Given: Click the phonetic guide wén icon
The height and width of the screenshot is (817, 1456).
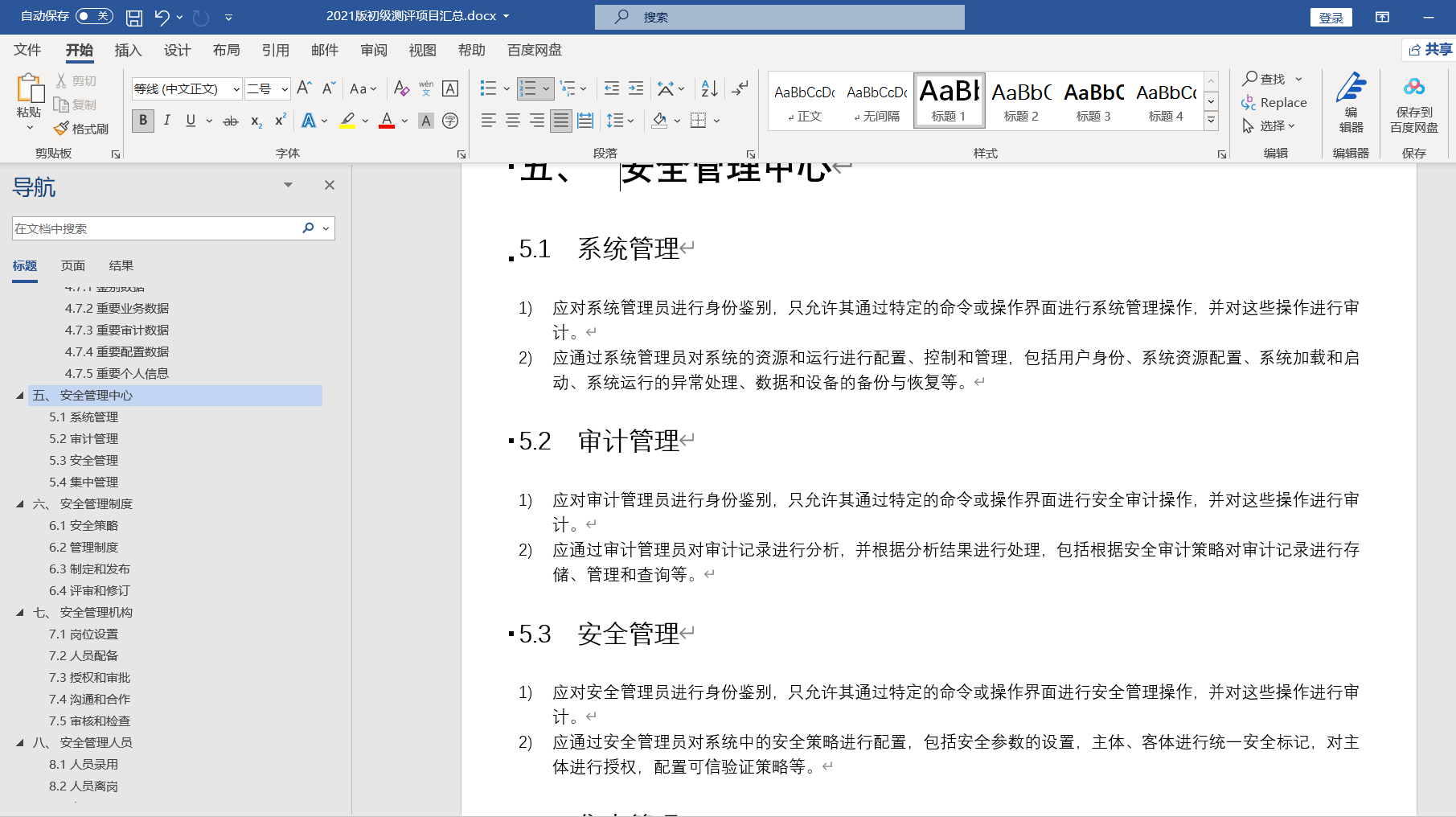Looking at the screenshot, I should 426,88.
